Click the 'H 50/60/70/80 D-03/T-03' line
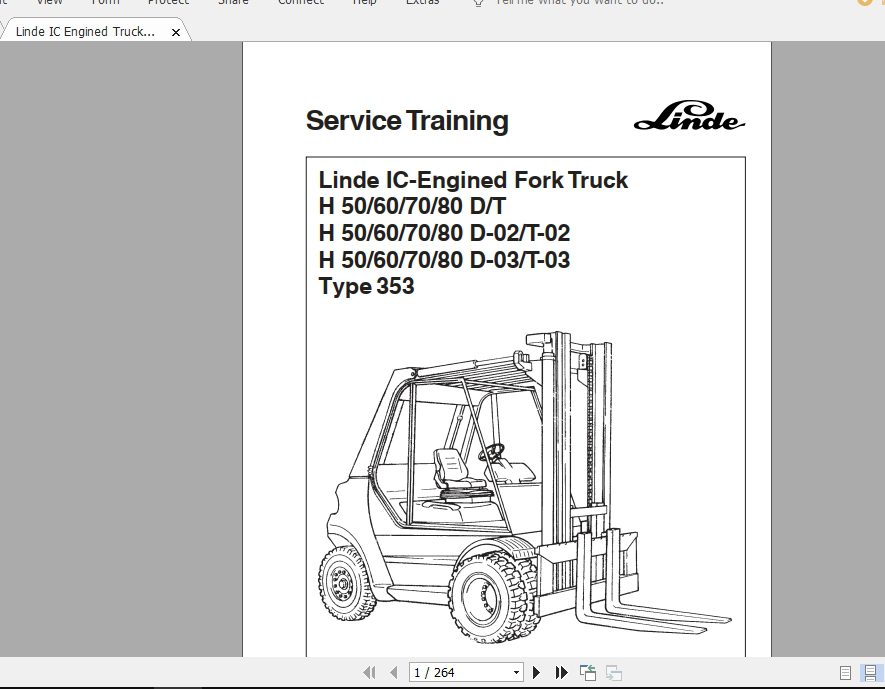Screen dimensions: 885x689 (444, 260)
